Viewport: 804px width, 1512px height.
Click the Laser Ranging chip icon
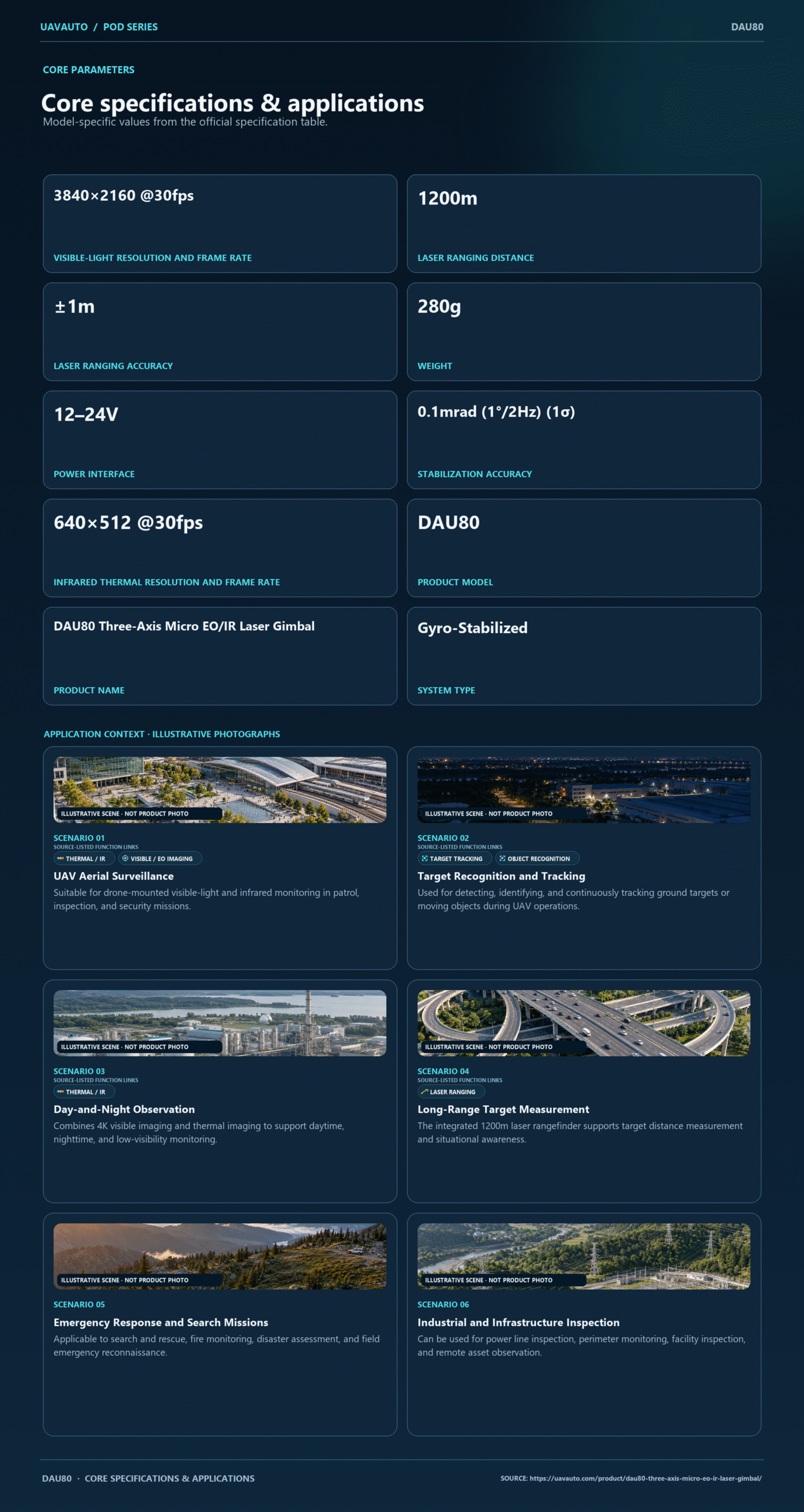pos(424,1092)
